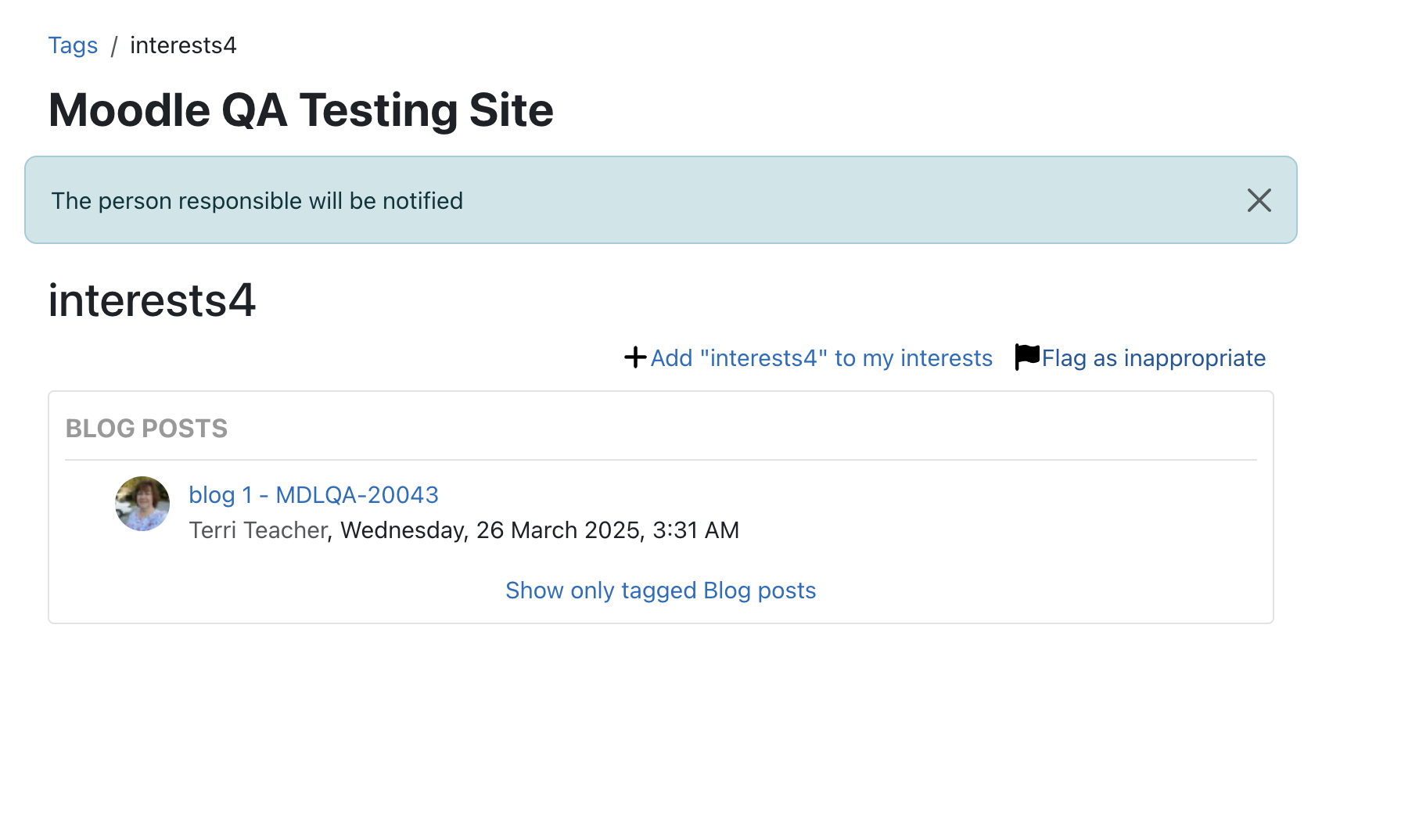Click the plus icon beside Add to interests
Image resolution: width=1419 pixels, height=840 pixels.
pos(635,357)
